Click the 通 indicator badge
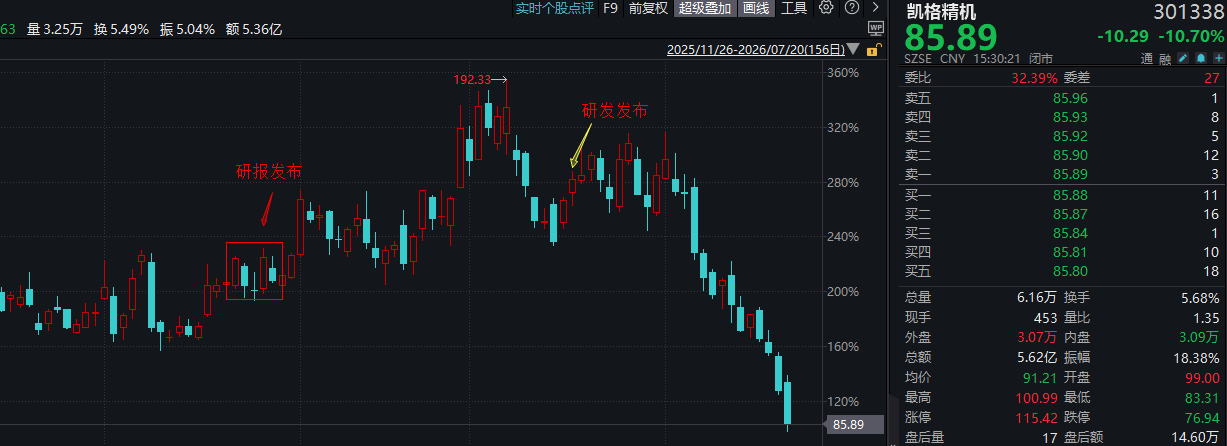 1147,59
